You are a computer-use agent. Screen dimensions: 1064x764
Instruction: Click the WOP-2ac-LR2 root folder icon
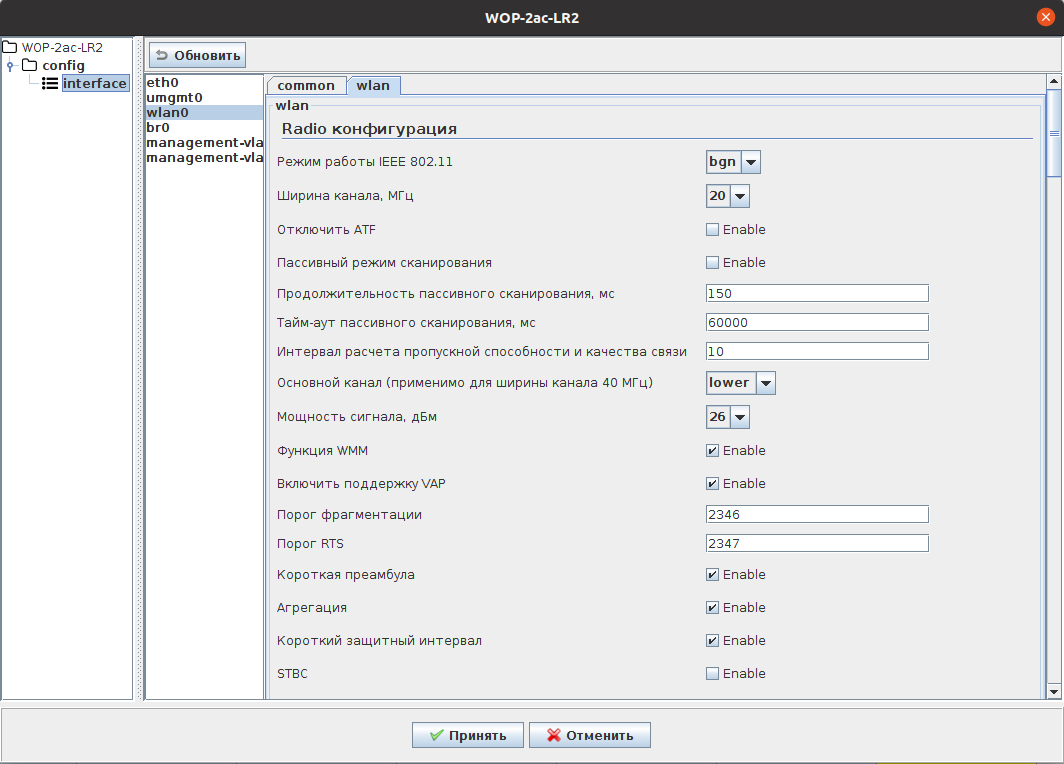[x=11, y=47]
